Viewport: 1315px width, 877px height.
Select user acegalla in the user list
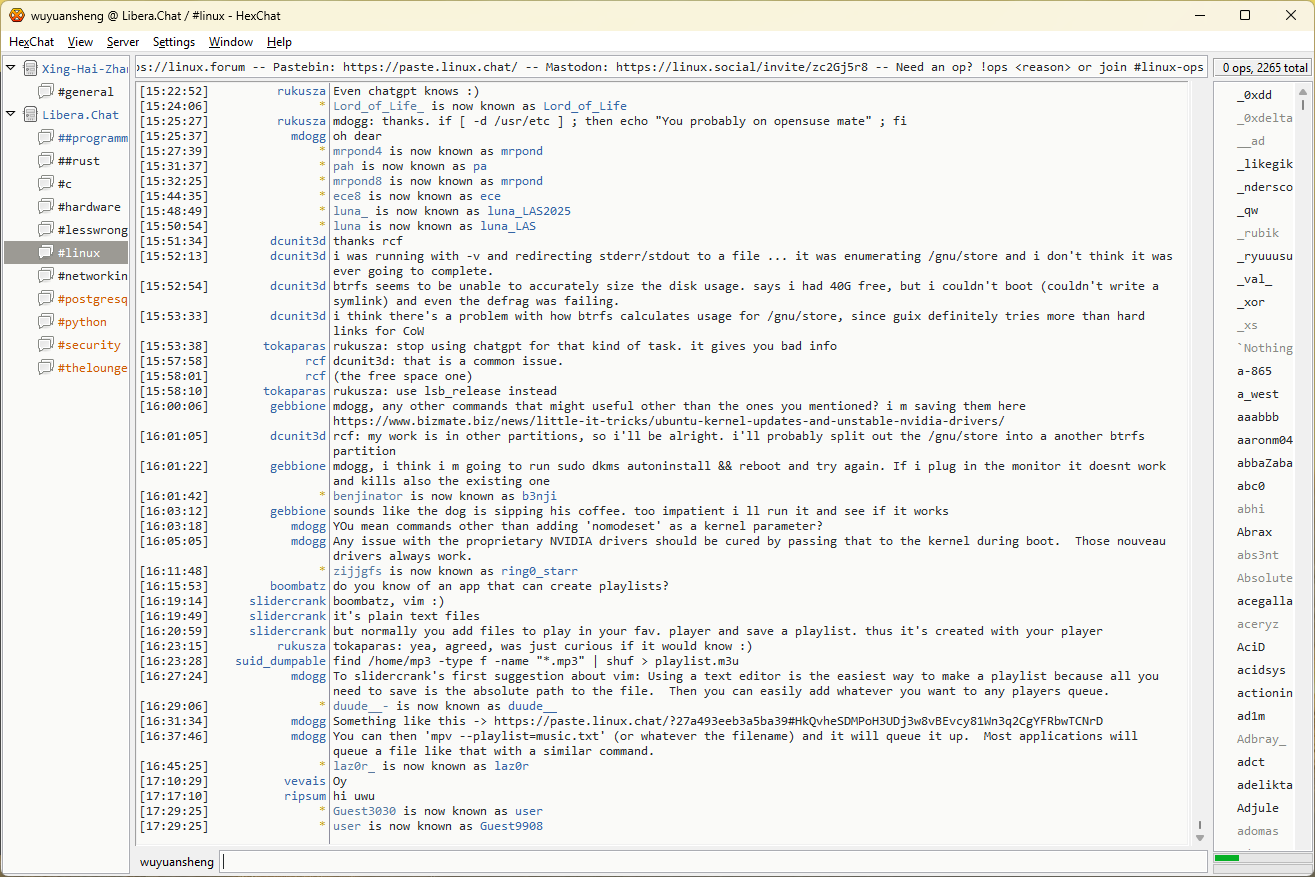click(1264, 601)
